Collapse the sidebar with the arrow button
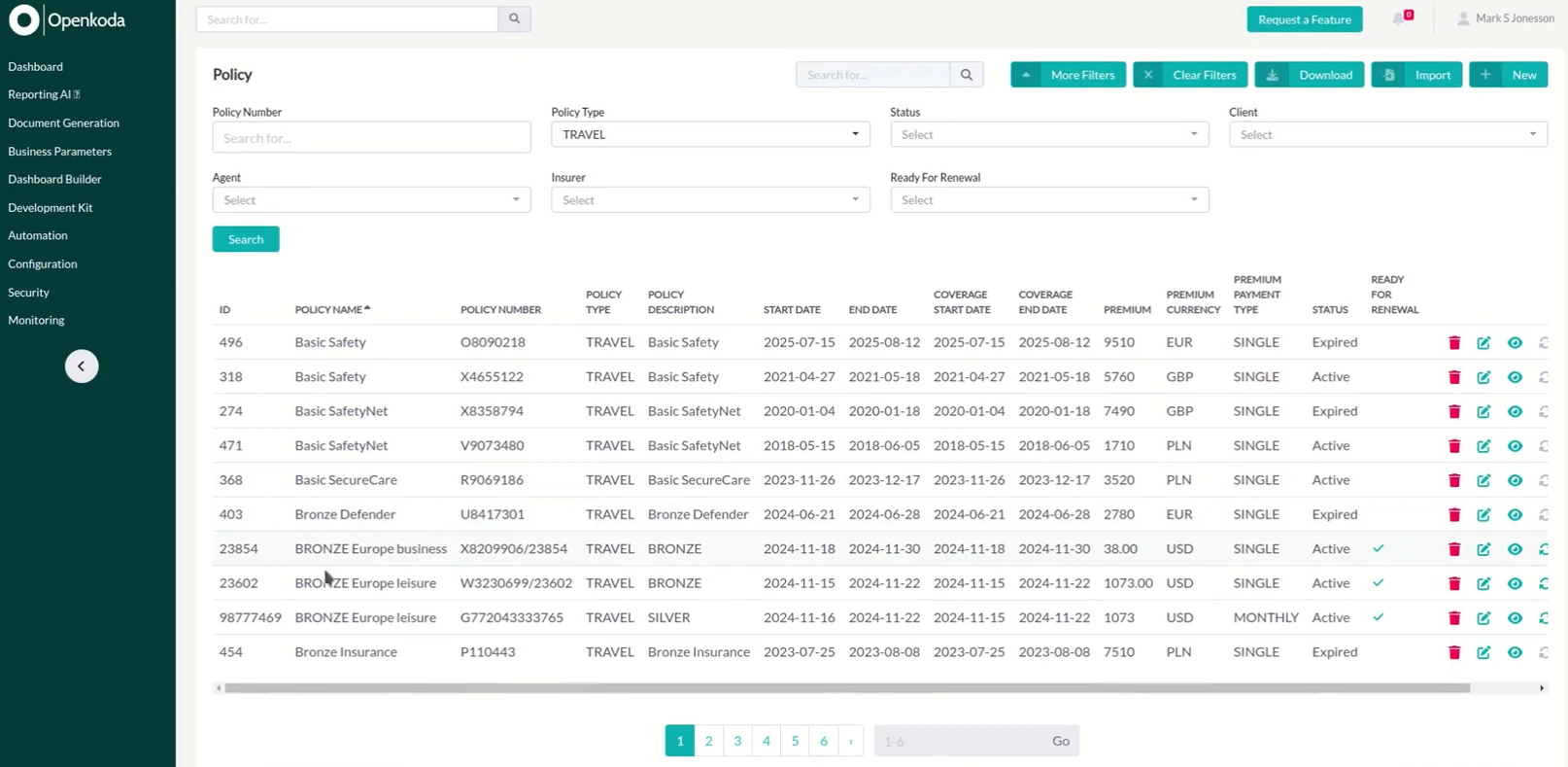This screenshot has height=767, width=1568. (82, 366)
